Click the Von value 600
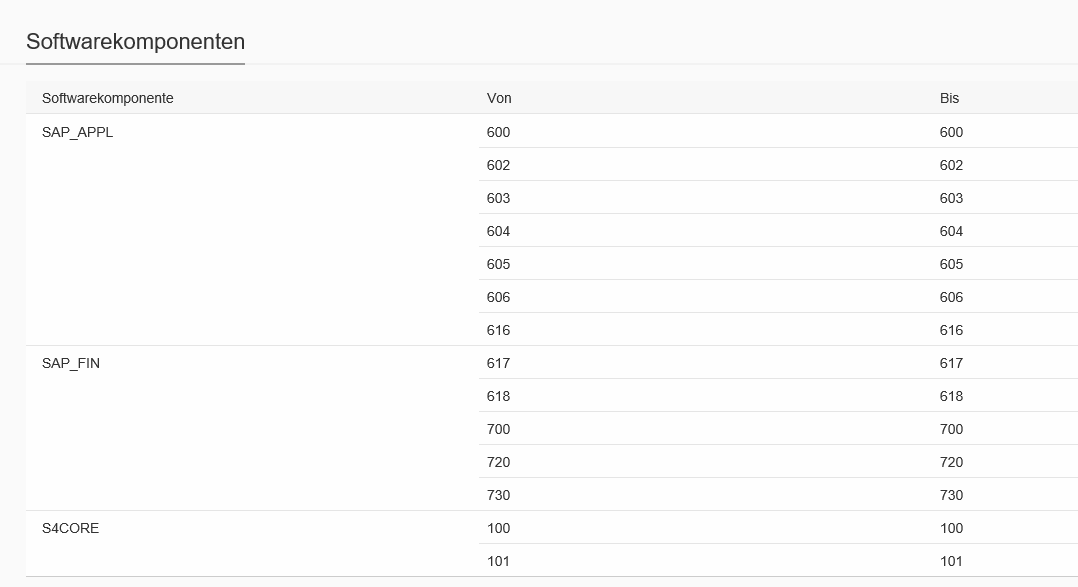 (x=498, y=132)
